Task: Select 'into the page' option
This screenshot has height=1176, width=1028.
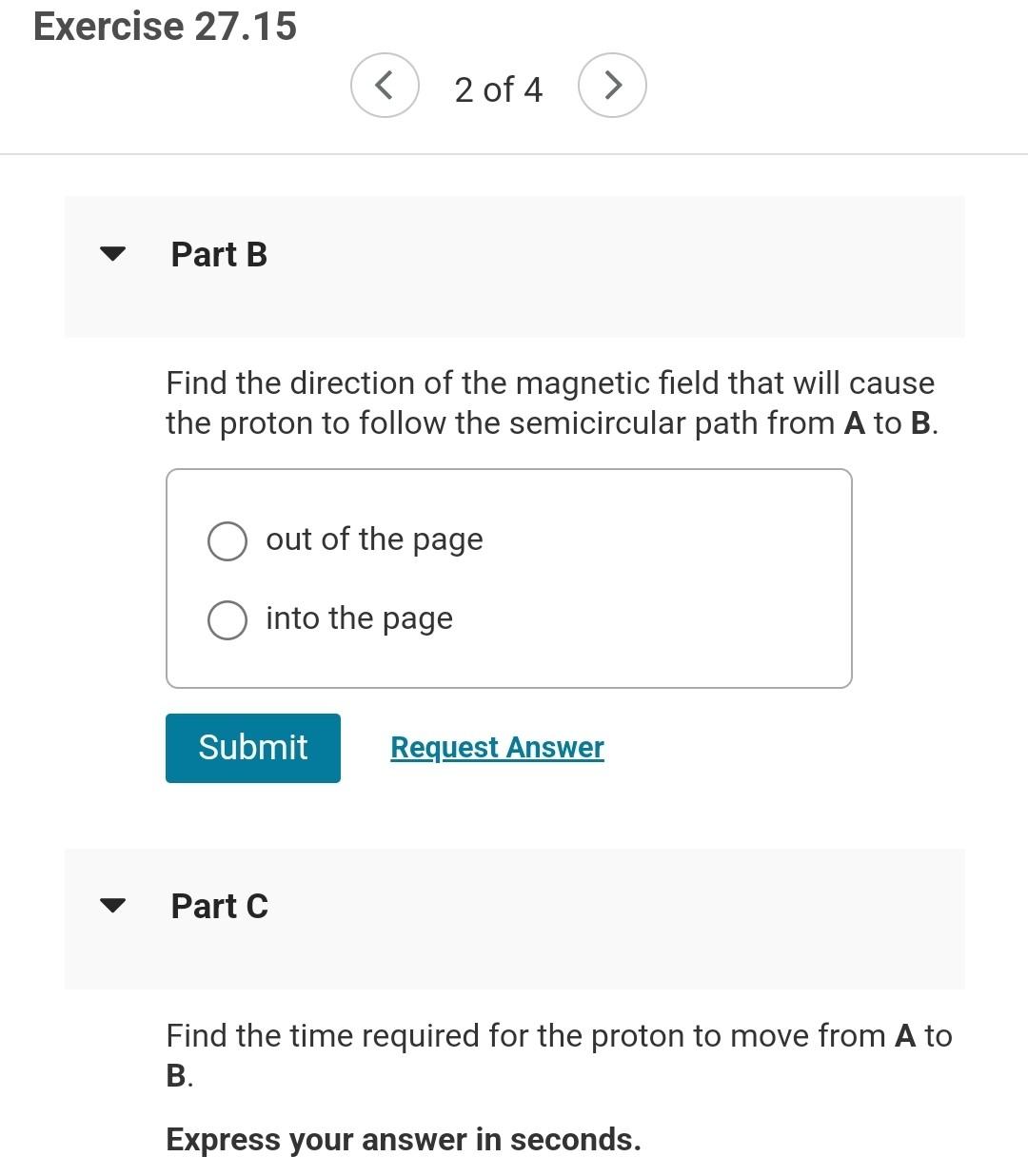Action: click(x=227, y=619)
